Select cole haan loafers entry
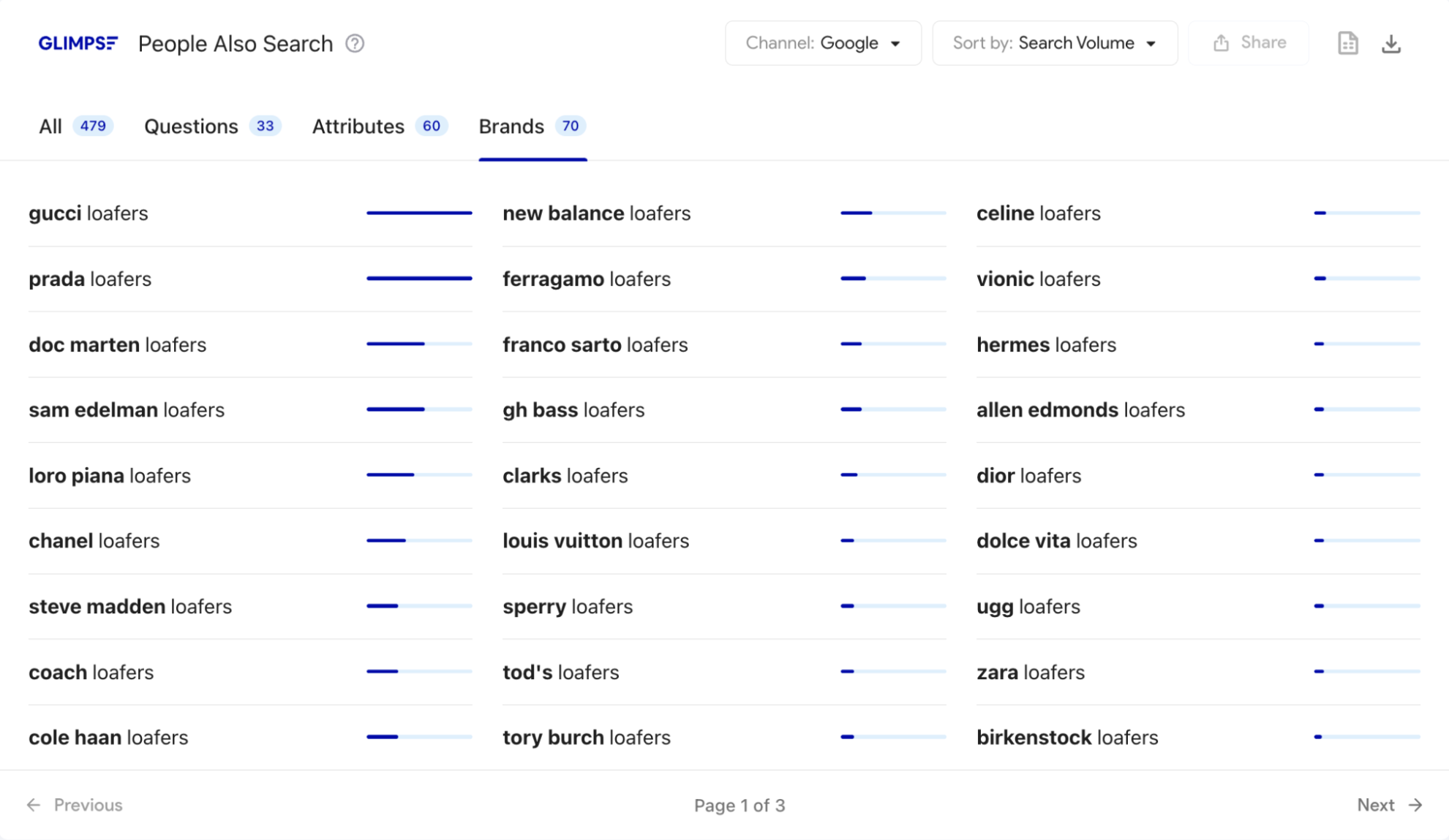This screenshot has width=1449, height=840. (250, 738)
